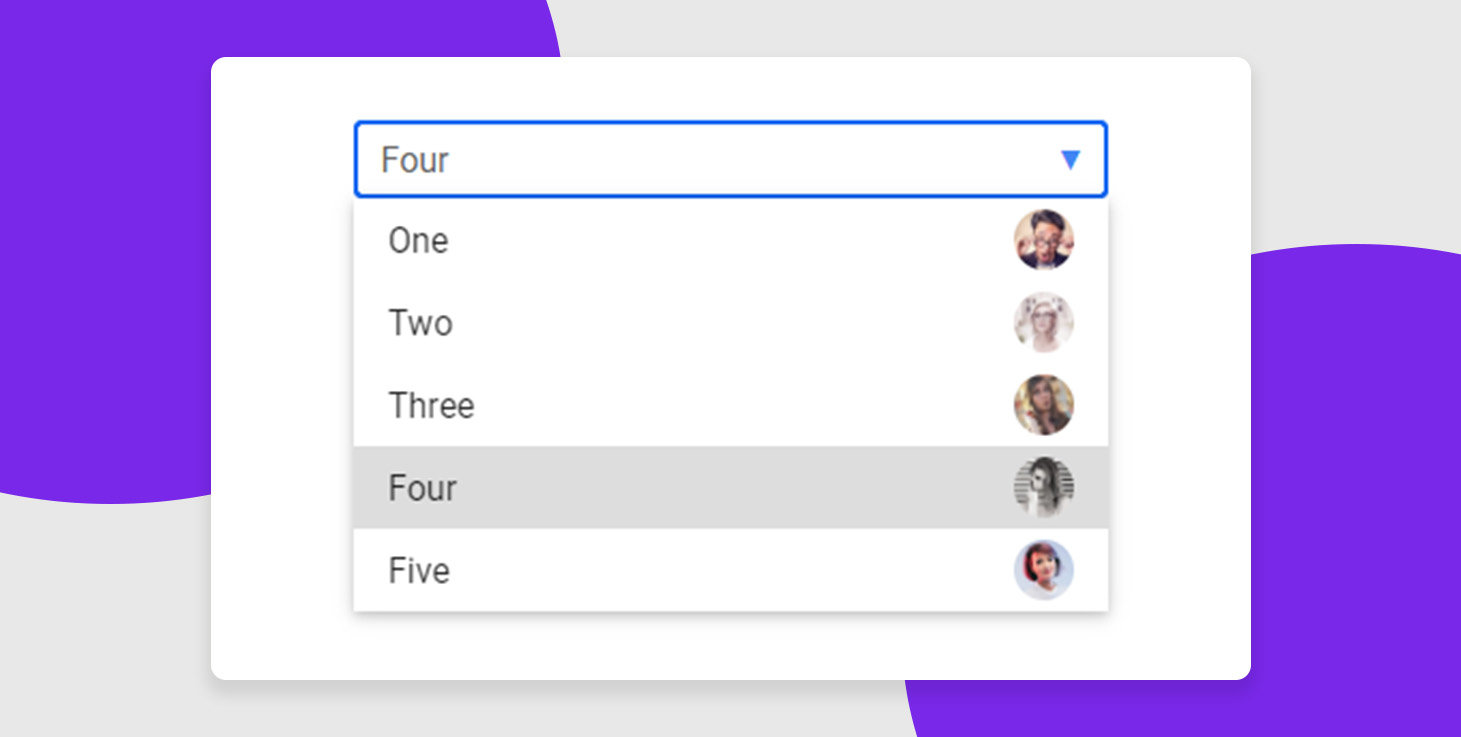Click empty space in the highlighted 'Four' row
The height and width of the screenshot is (737, 1461).
730,488
